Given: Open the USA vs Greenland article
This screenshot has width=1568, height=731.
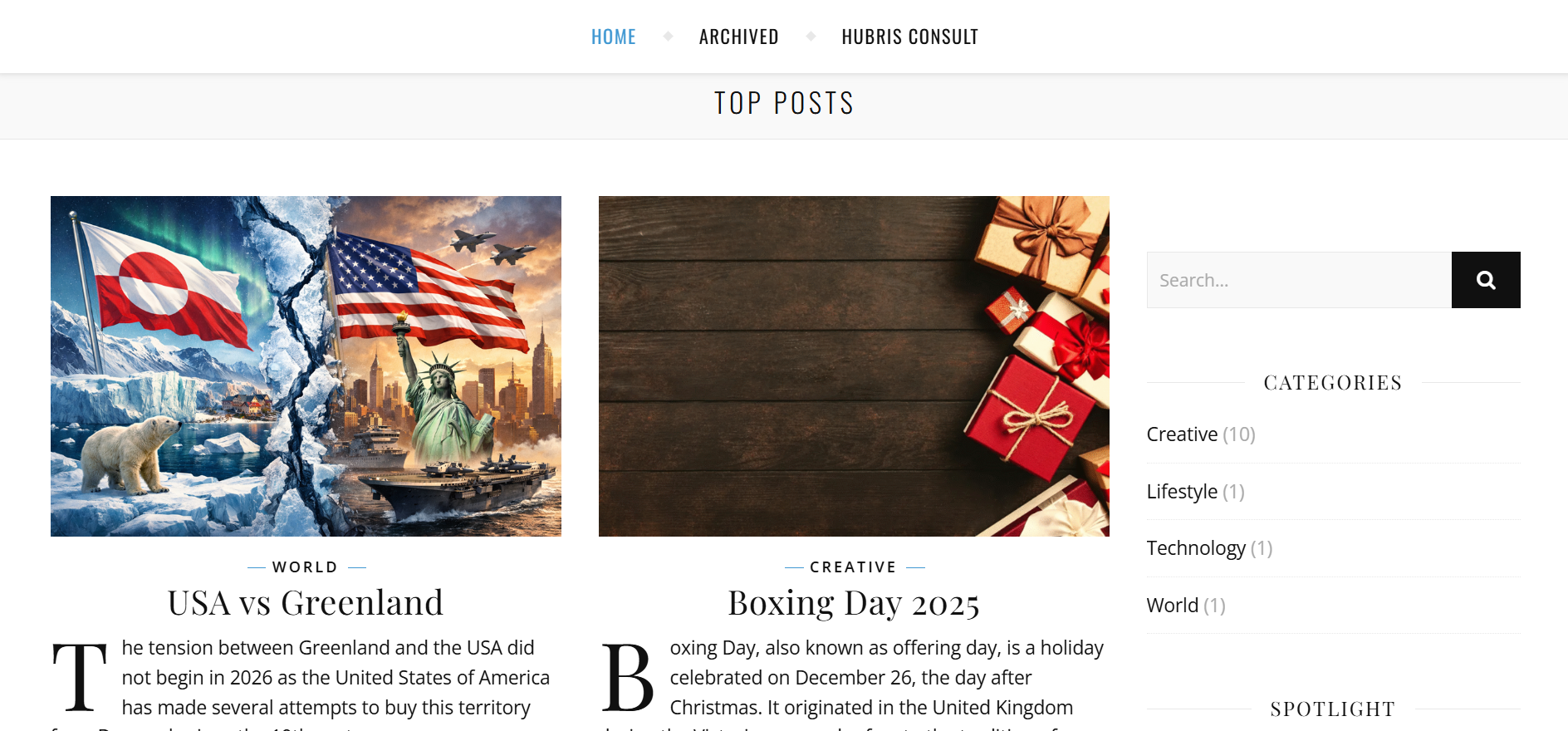Looking at the screenshot, I should pyautogui.click(x=306, y=601).
